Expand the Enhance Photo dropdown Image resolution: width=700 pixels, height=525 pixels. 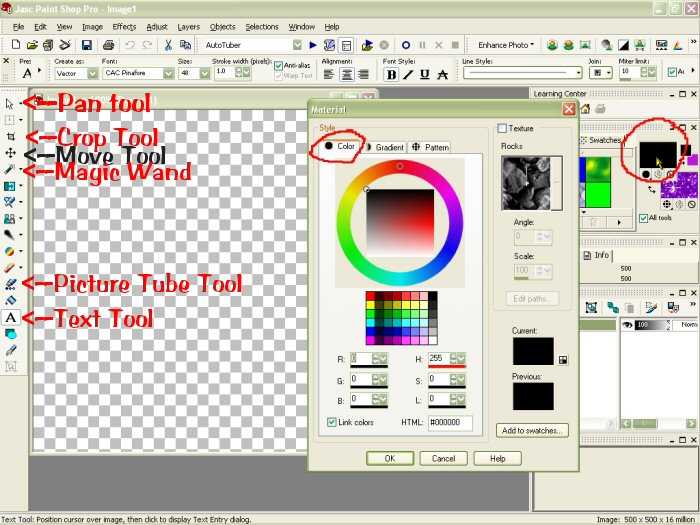tap(506, 45)
